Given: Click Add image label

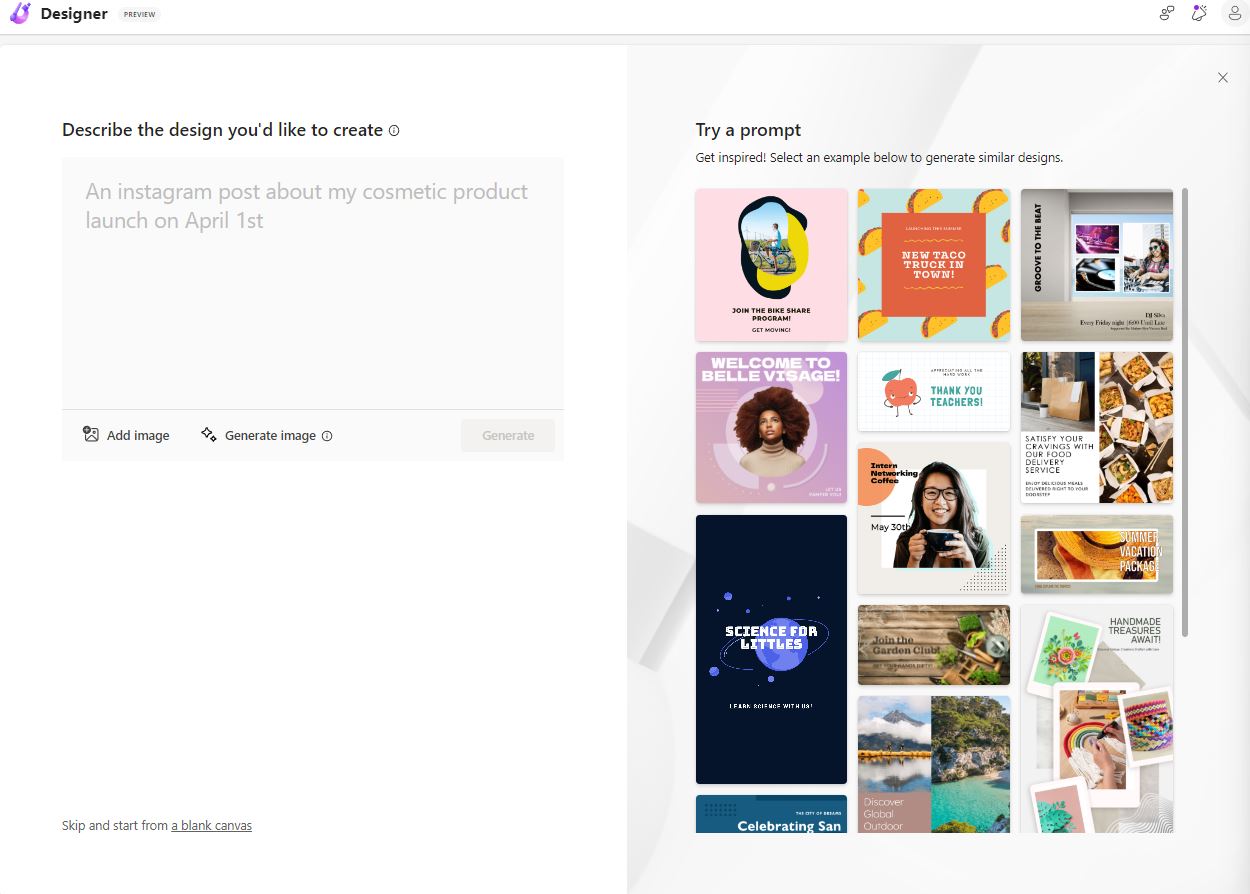Looking at the screenshot, I should (138, 436).
